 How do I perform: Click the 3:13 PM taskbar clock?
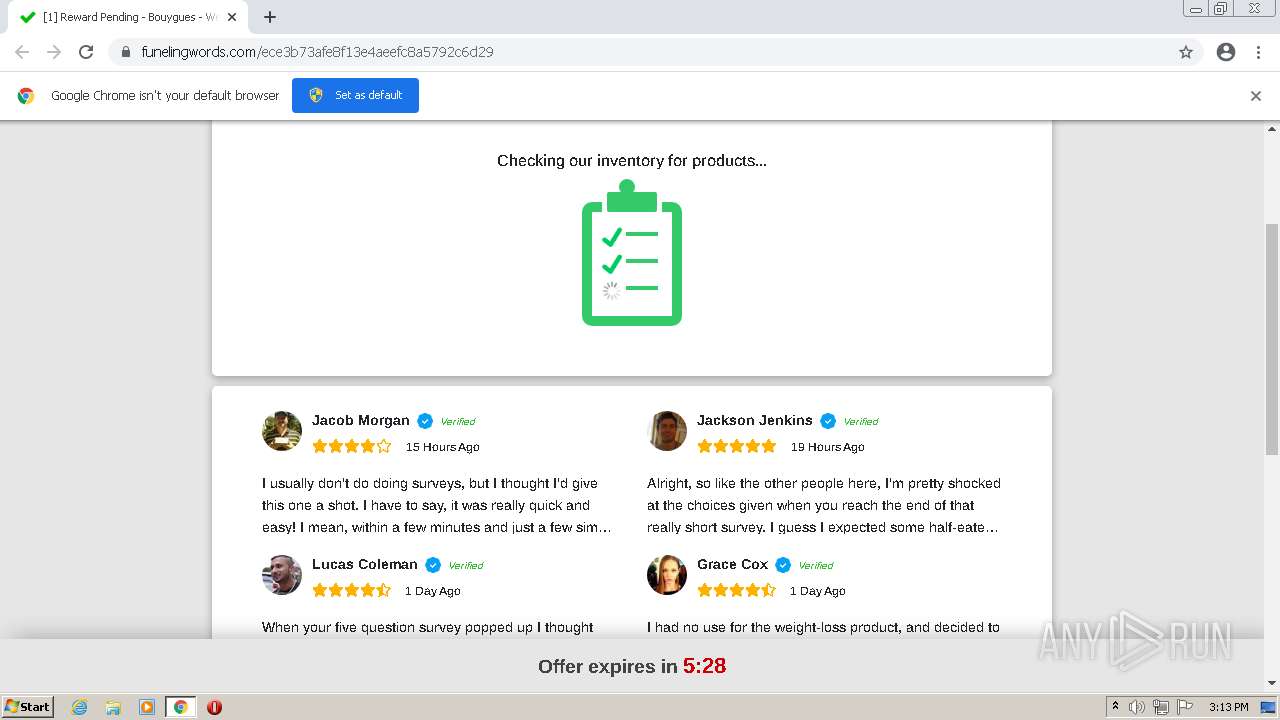pyautogui.click(x=1228, y=707)
